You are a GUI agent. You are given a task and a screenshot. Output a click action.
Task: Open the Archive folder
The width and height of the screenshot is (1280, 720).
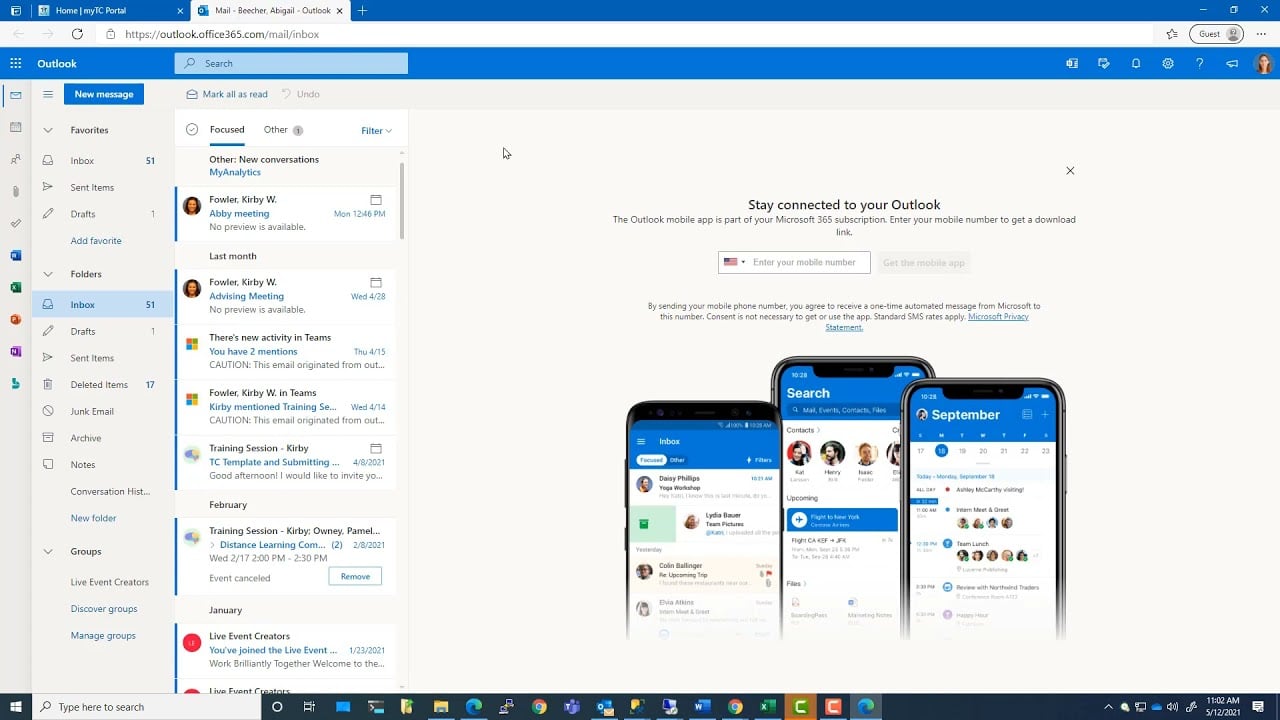point(102,438)
